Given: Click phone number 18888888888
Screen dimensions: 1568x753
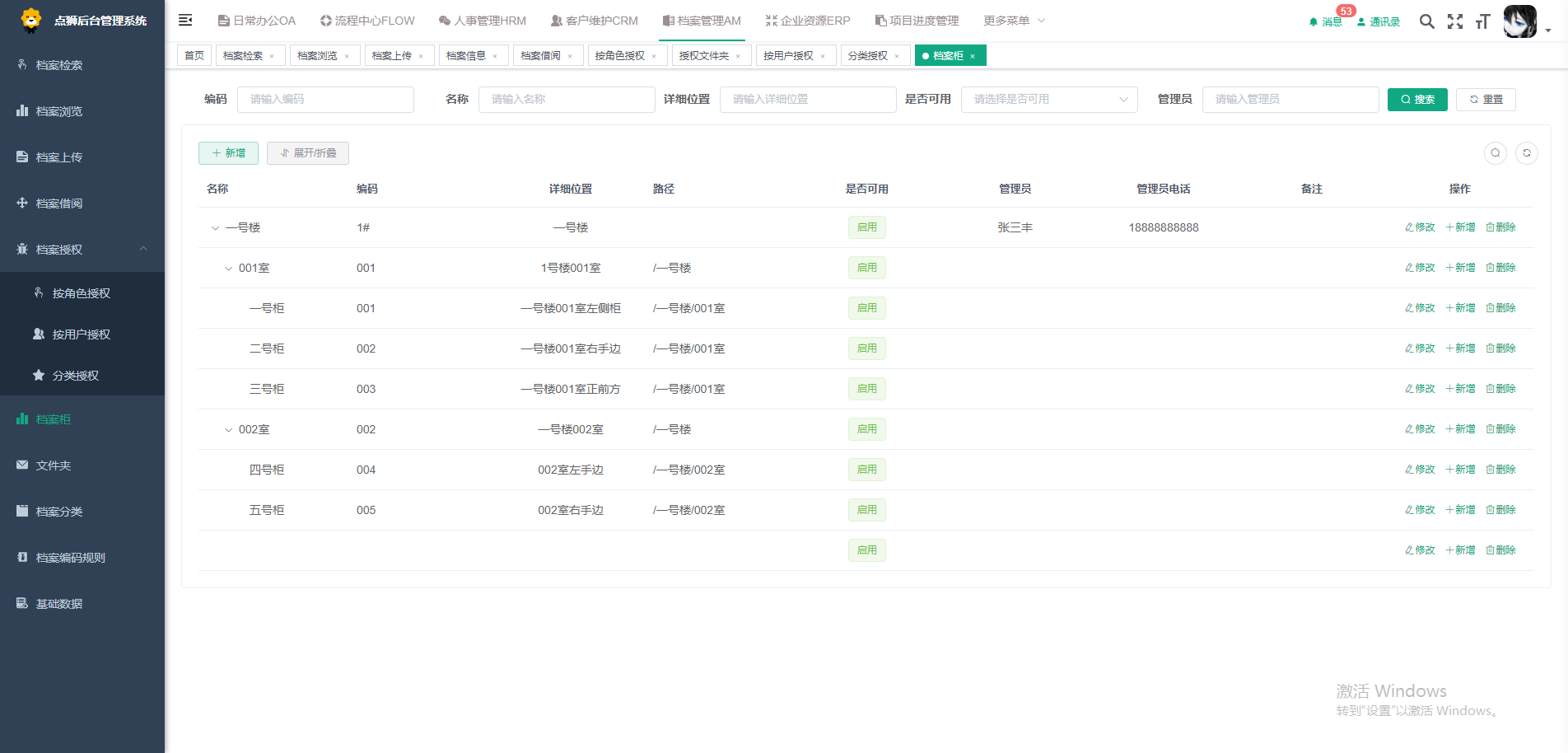Looking at the screenshot, I should (x=1164, y=227).
